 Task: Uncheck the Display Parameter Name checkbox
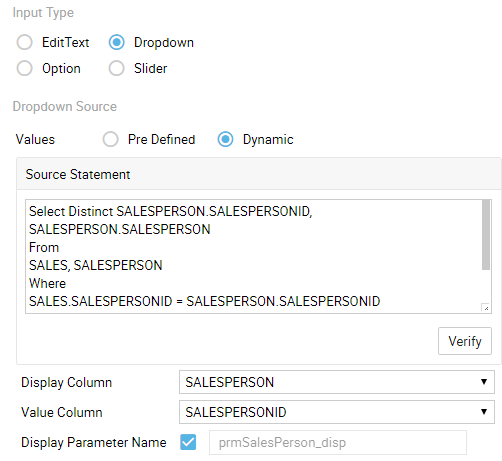pyautogui.click(x=188, y=442)
